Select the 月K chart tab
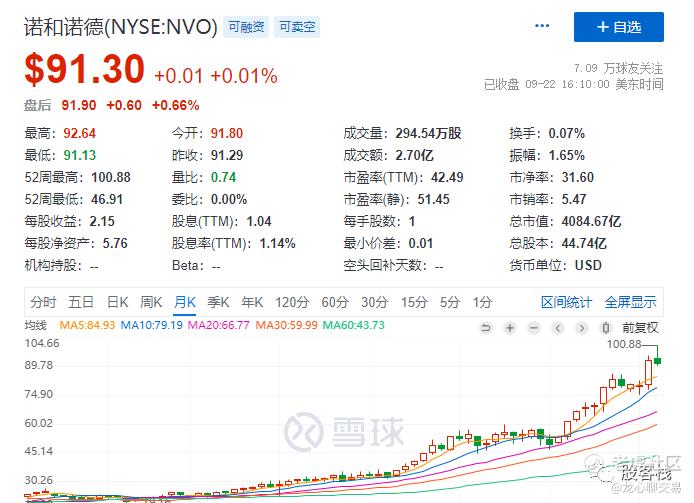This screenshot has width=694, height=503. [185, 302]
